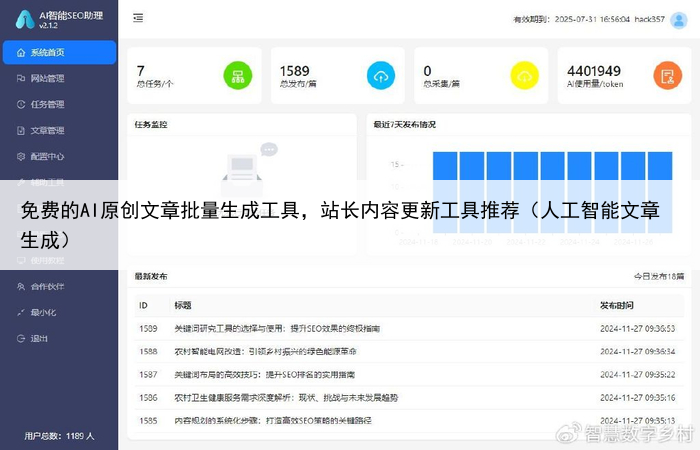Viewport: 700px width, 450px height.
Task: Click the 发布时间 column header
Action: pyautogui.click(x=617, y=305)
